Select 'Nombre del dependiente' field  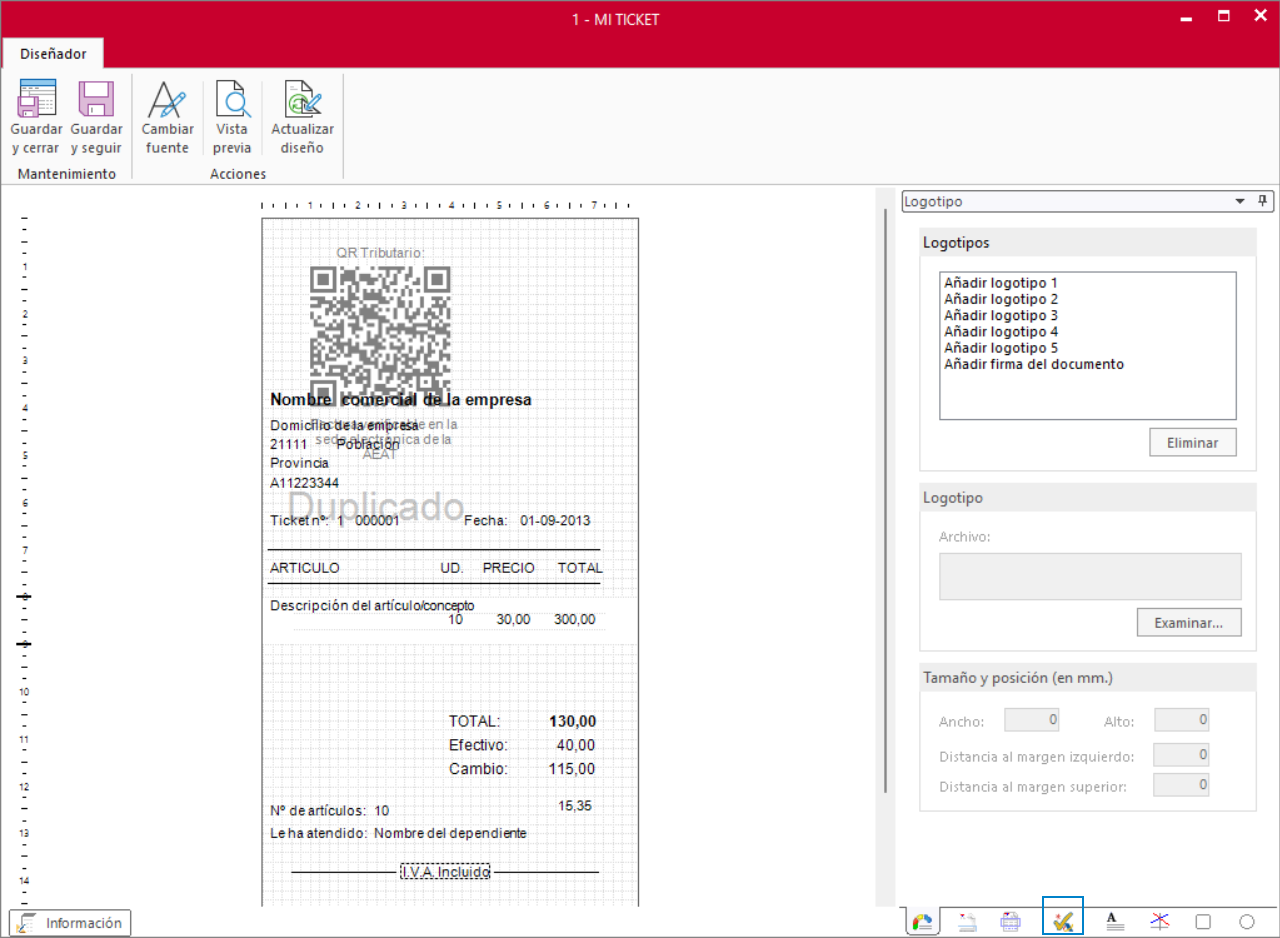tap(450, 833)
